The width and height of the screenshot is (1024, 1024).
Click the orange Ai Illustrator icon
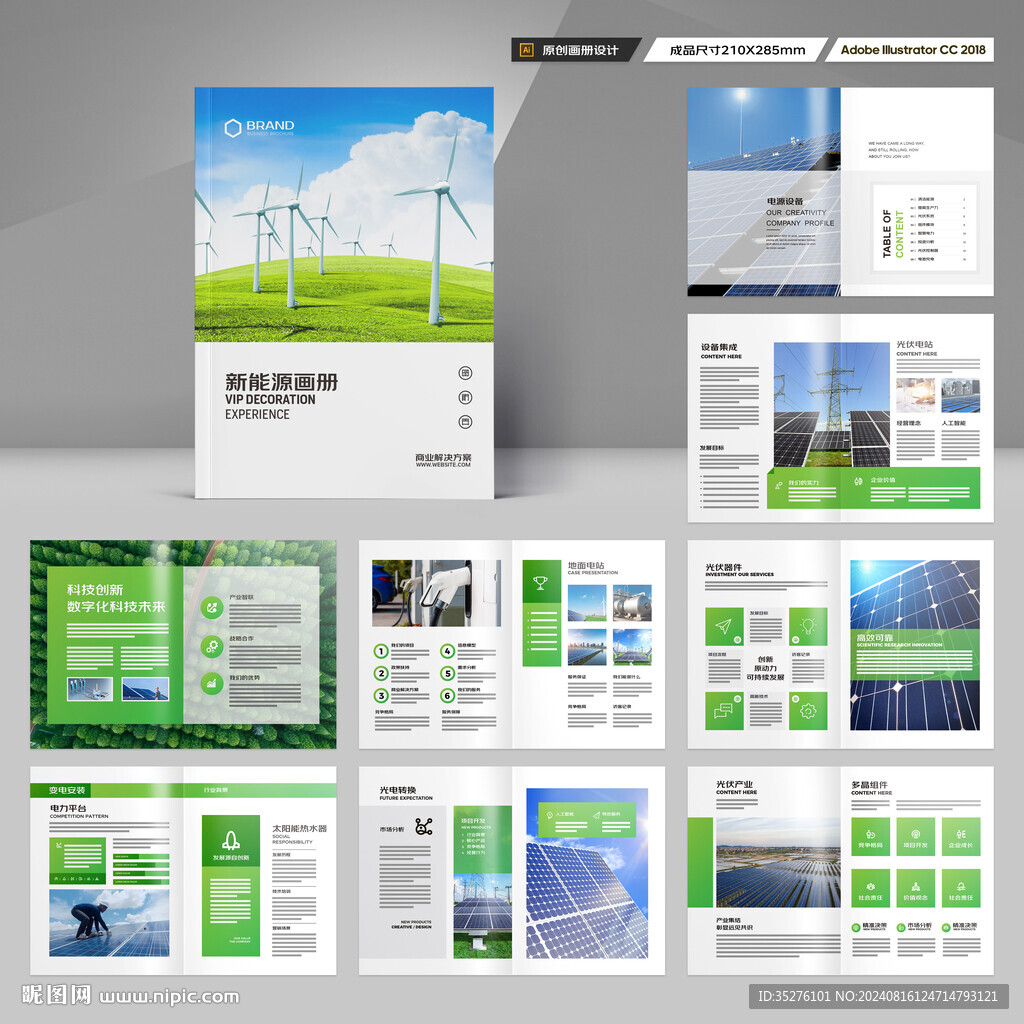click(526, 50)
